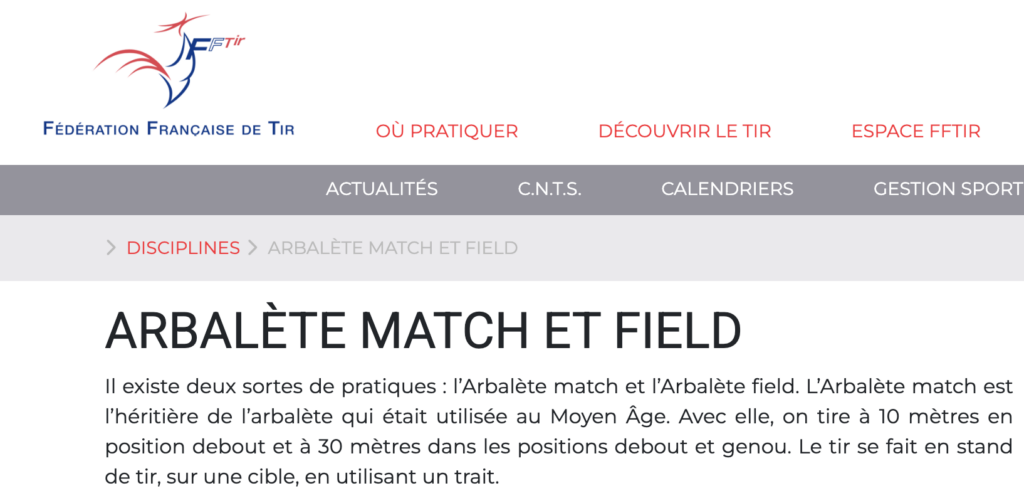Click the large ARBALÈTE MATCH ET FIELD heading
Image resolution: width=1024 pixels, height=503 pixels.
coord(423,331)
